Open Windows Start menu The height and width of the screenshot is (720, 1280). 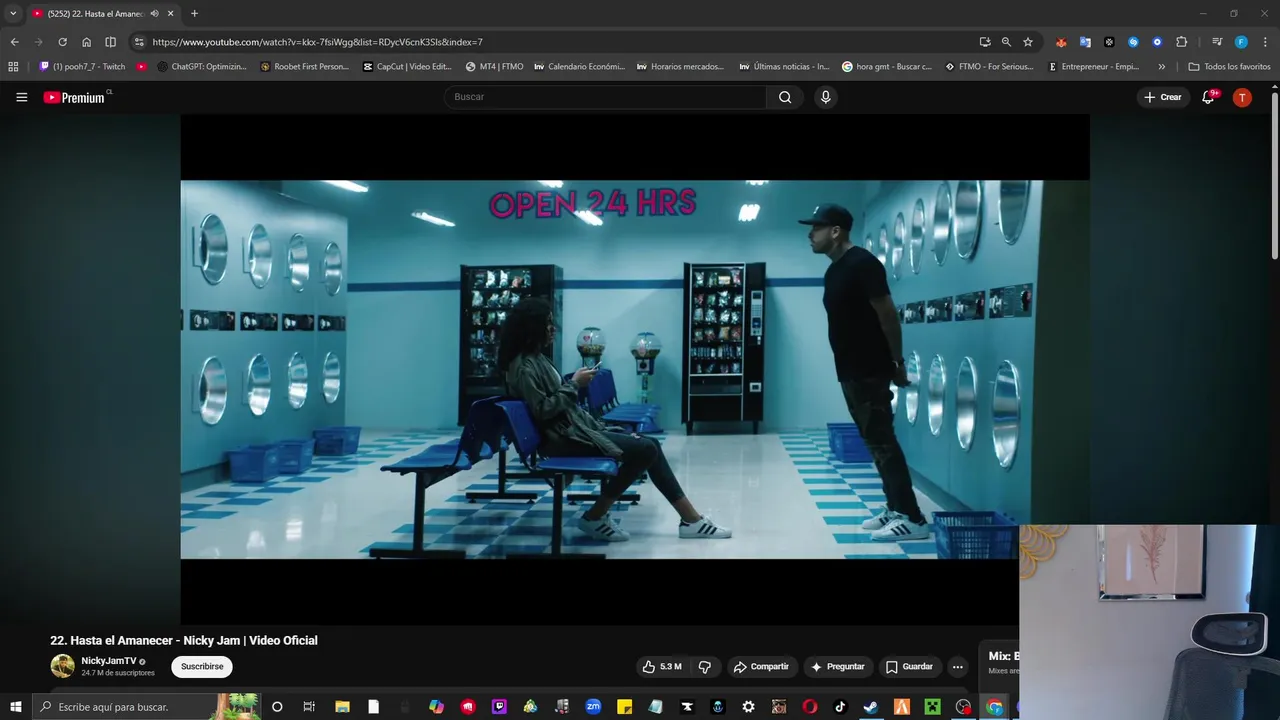point(15,707)
